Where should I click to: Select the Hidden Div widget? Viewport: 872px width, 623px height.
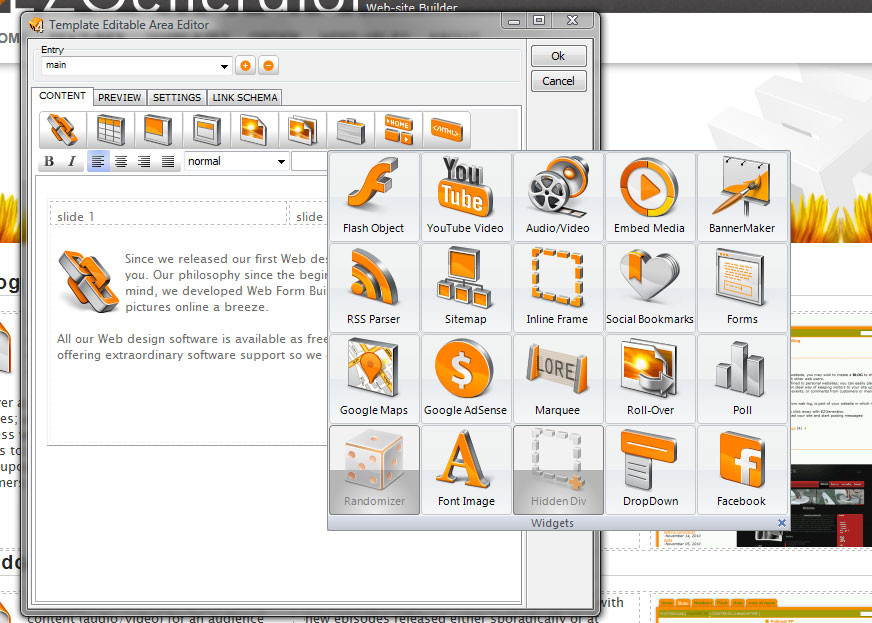tap(558, 470)
